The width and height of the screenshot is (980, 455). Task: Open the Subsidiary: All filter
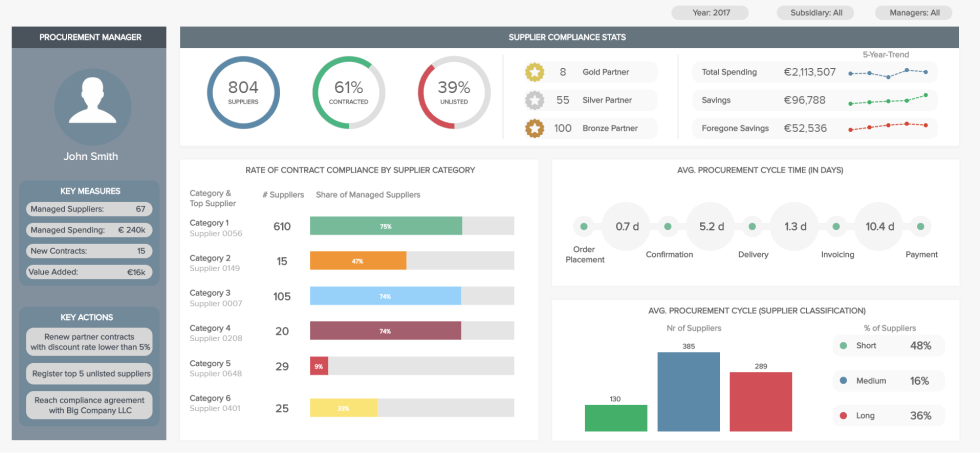pyautogui.click(x=816, y=13)
